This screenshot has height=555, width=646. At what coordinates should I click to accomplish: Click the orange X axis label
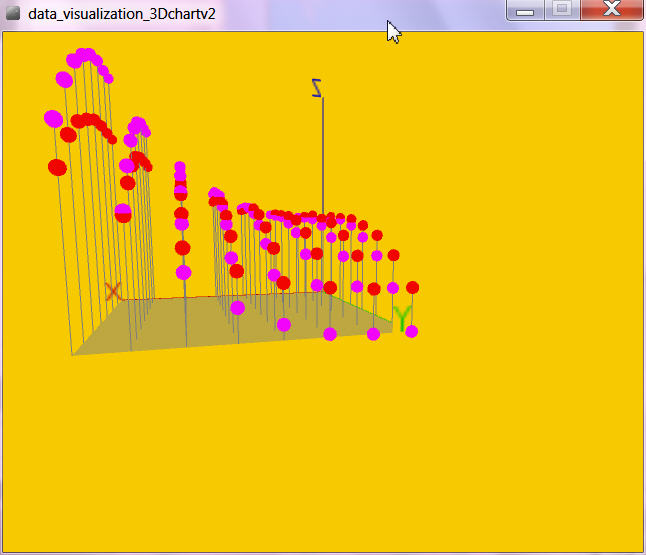[113, 291]
